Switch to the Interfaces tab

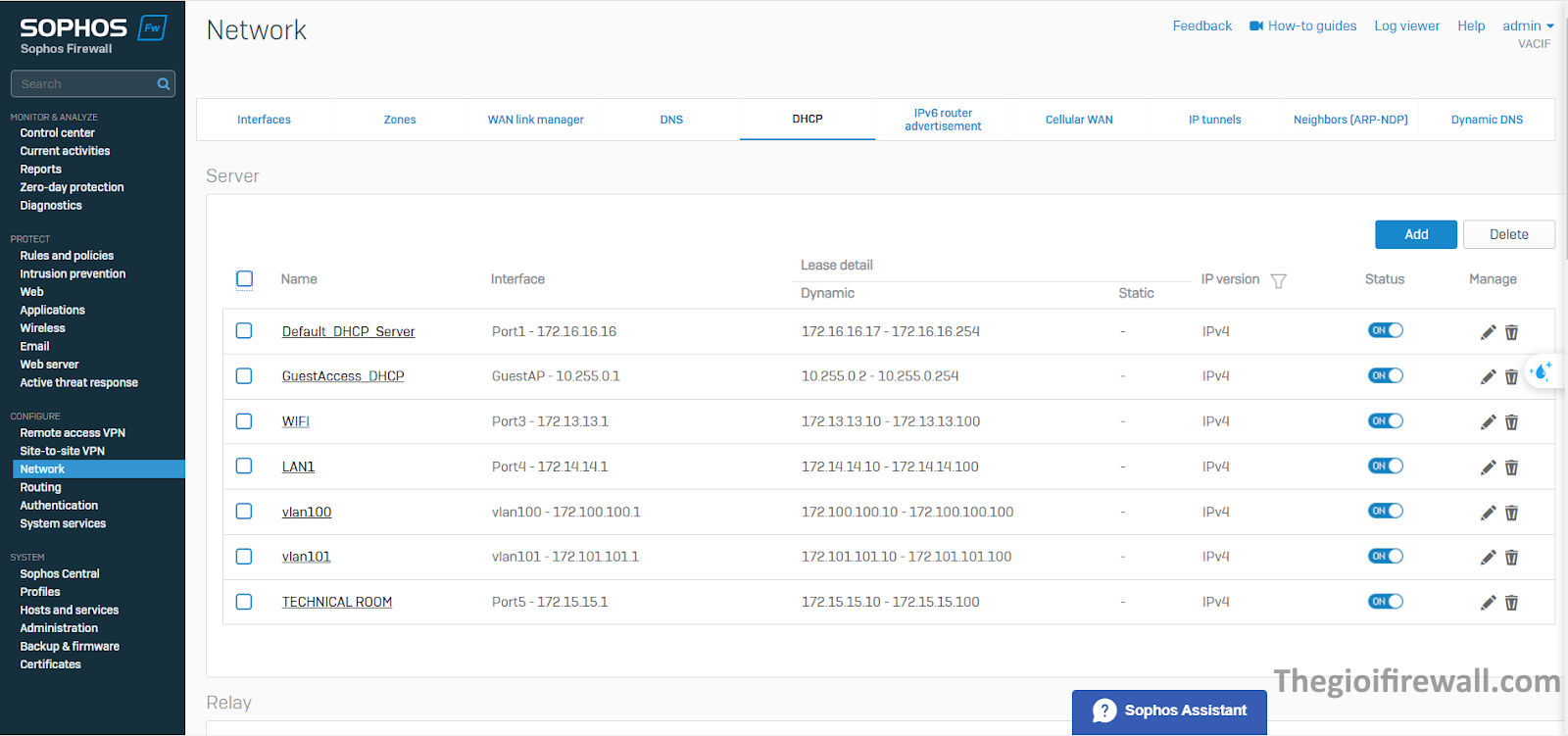264,120
